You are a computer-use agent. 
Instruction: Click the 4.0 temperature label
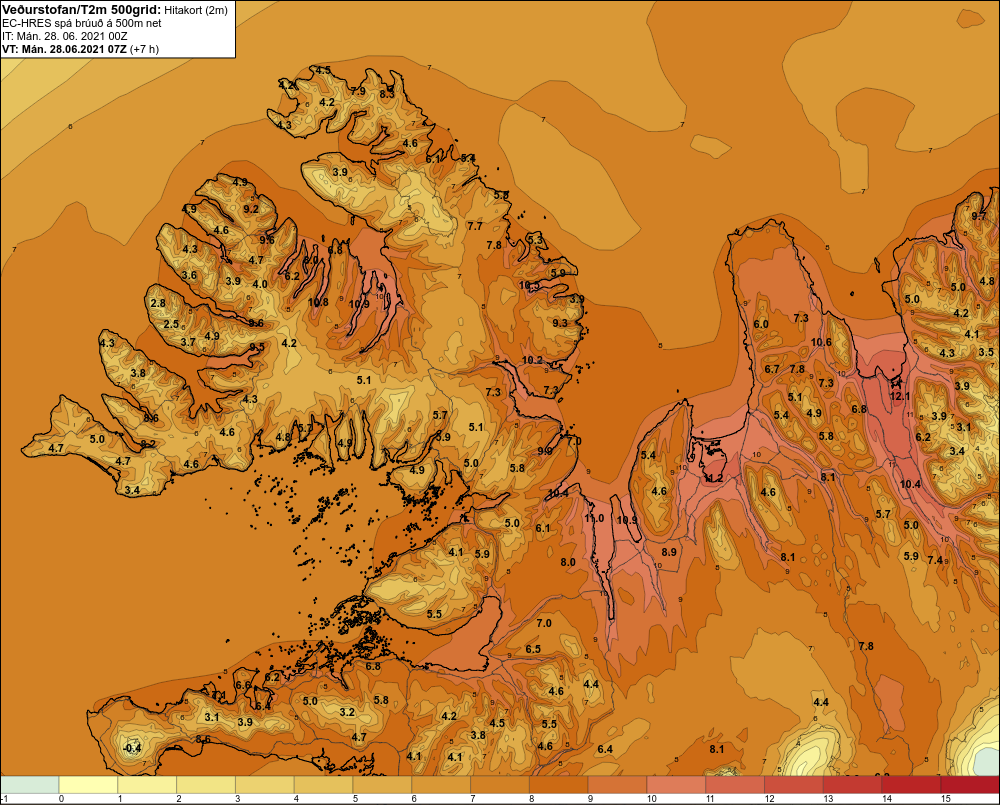tap(260, 284)
